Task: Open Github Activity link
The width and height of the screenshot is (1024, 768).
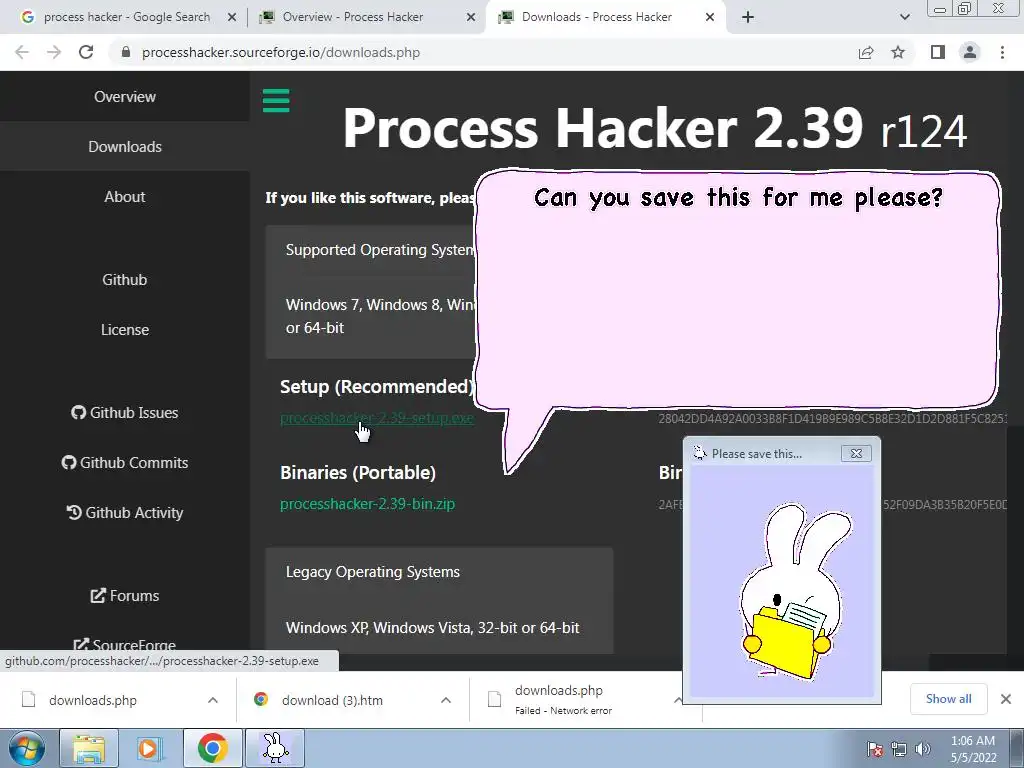Action: (x=125, y=513)
